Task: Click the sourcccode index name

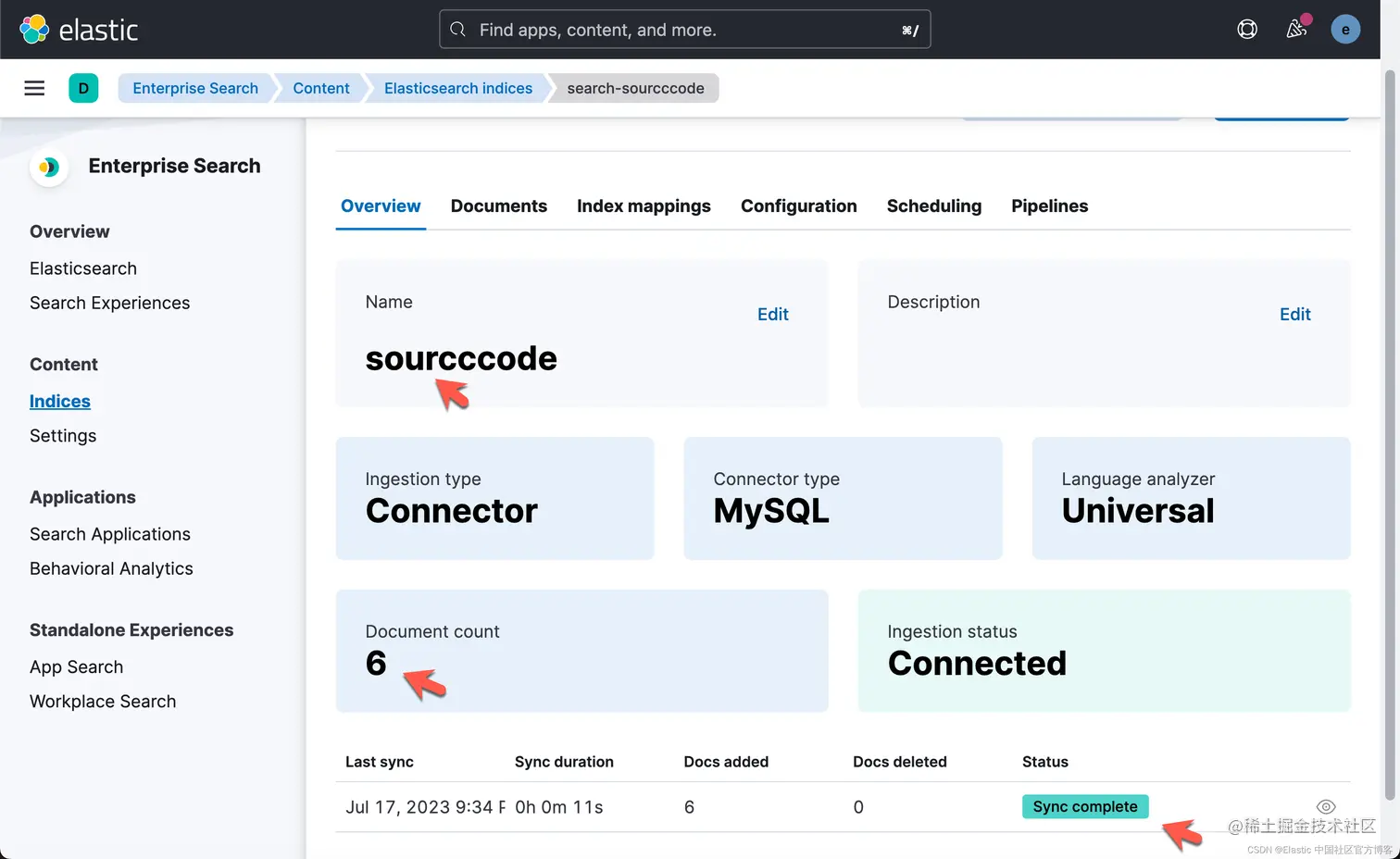Action: pos(461,358)
